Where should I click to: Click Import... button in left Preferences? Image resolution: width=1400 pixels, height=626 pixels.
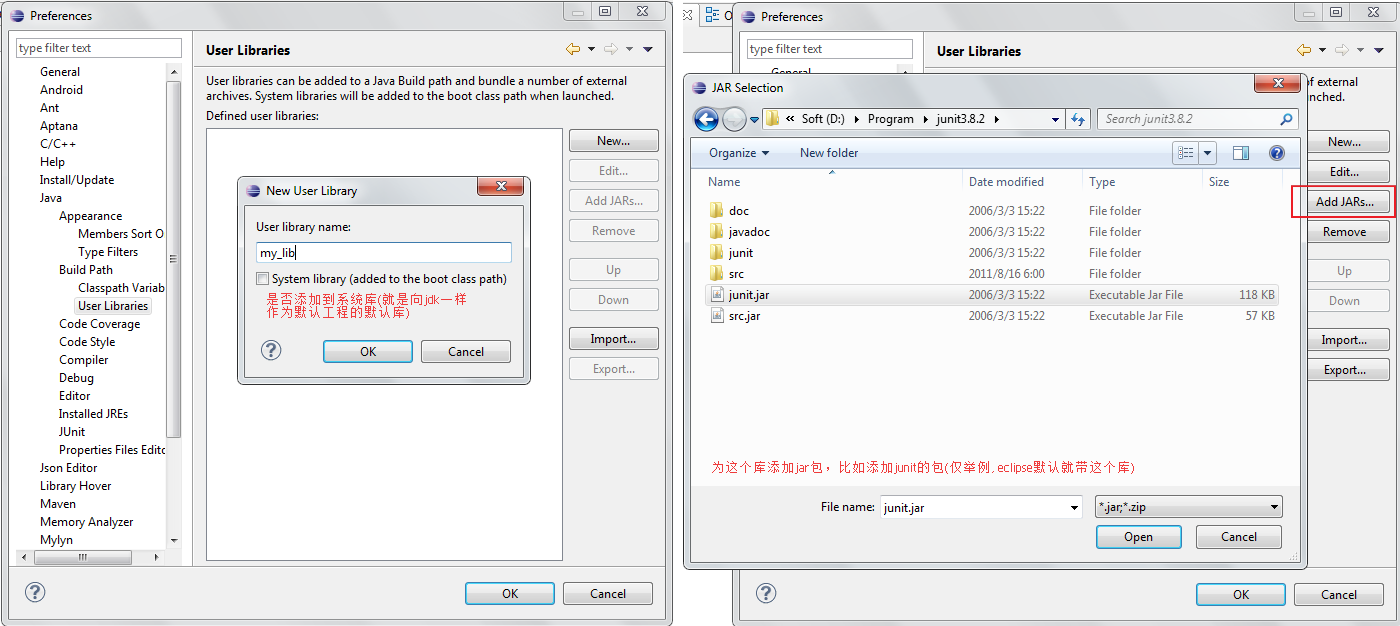[614, 339]
